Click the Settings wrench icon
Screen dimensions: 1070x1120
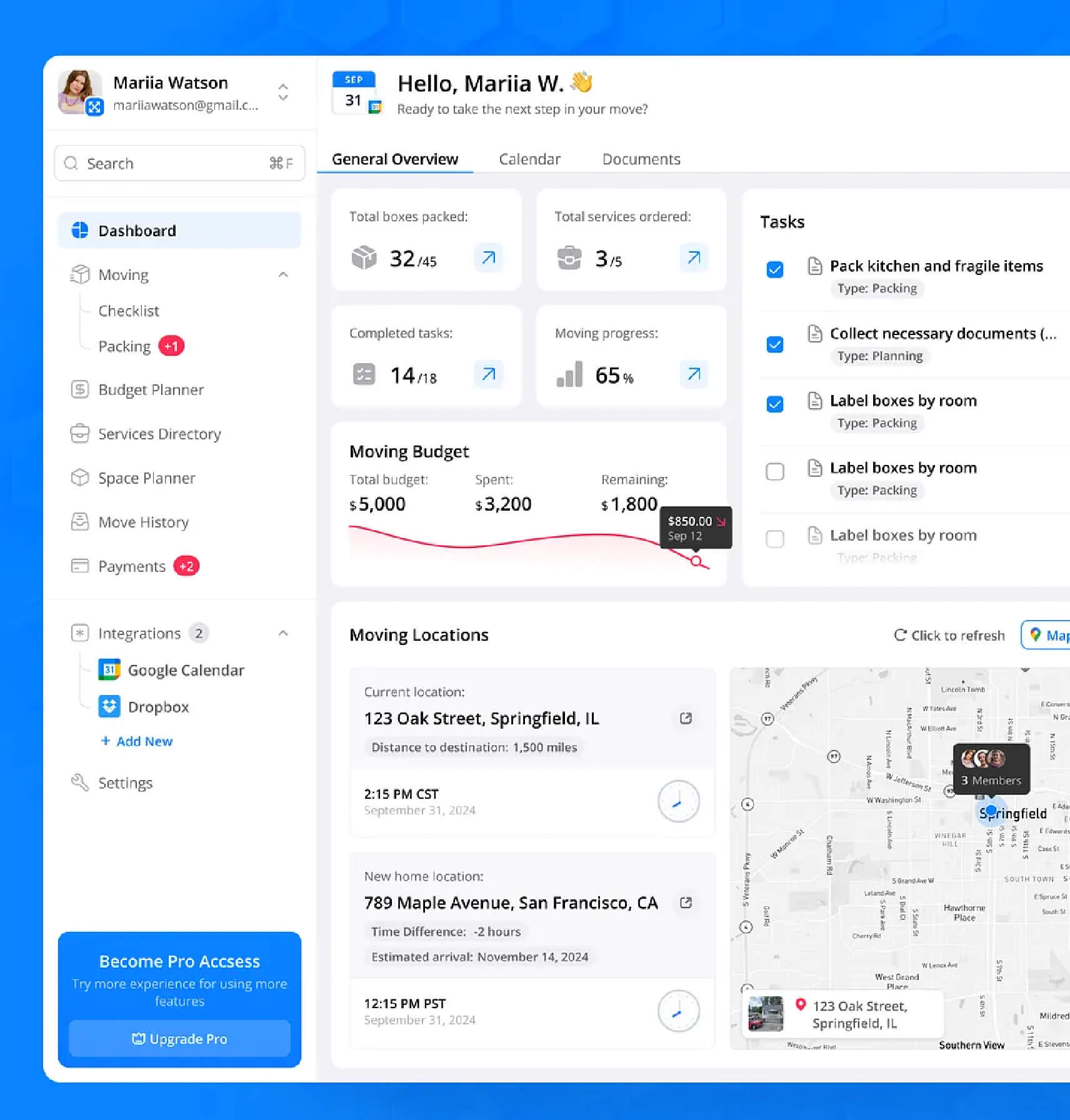[80, 782]
